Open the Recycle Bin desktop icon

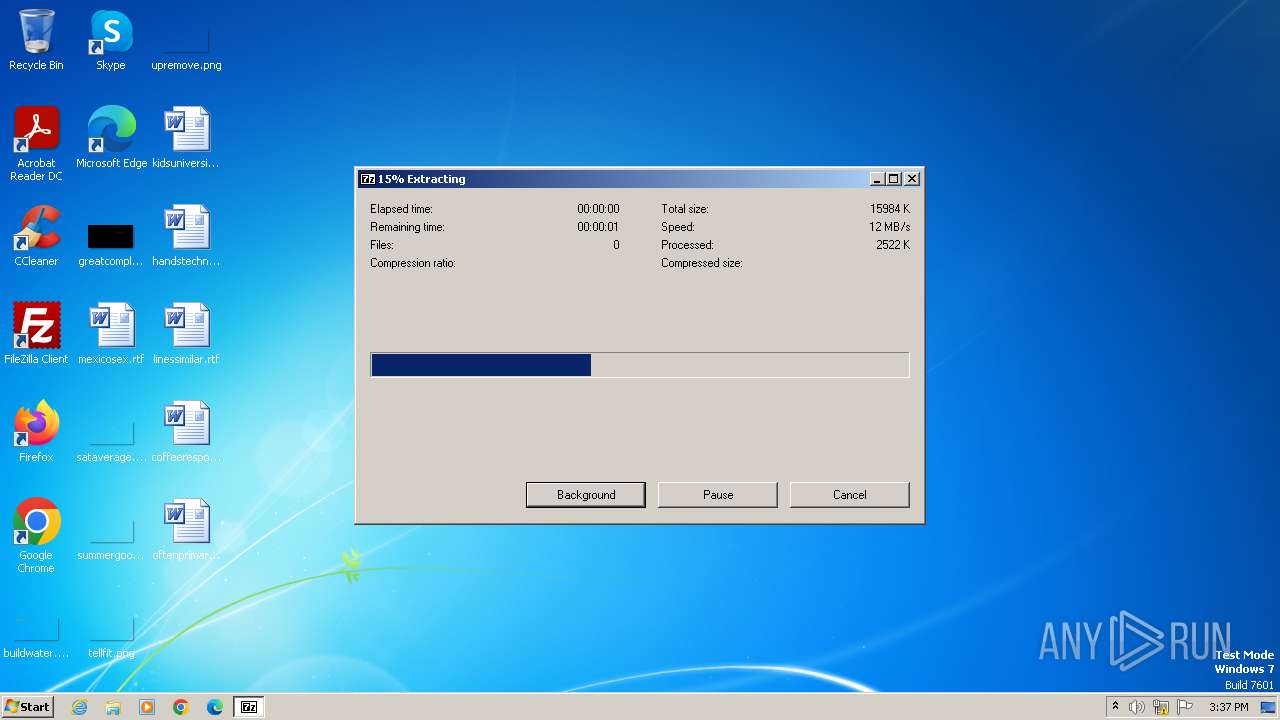(x=36, y=40)
